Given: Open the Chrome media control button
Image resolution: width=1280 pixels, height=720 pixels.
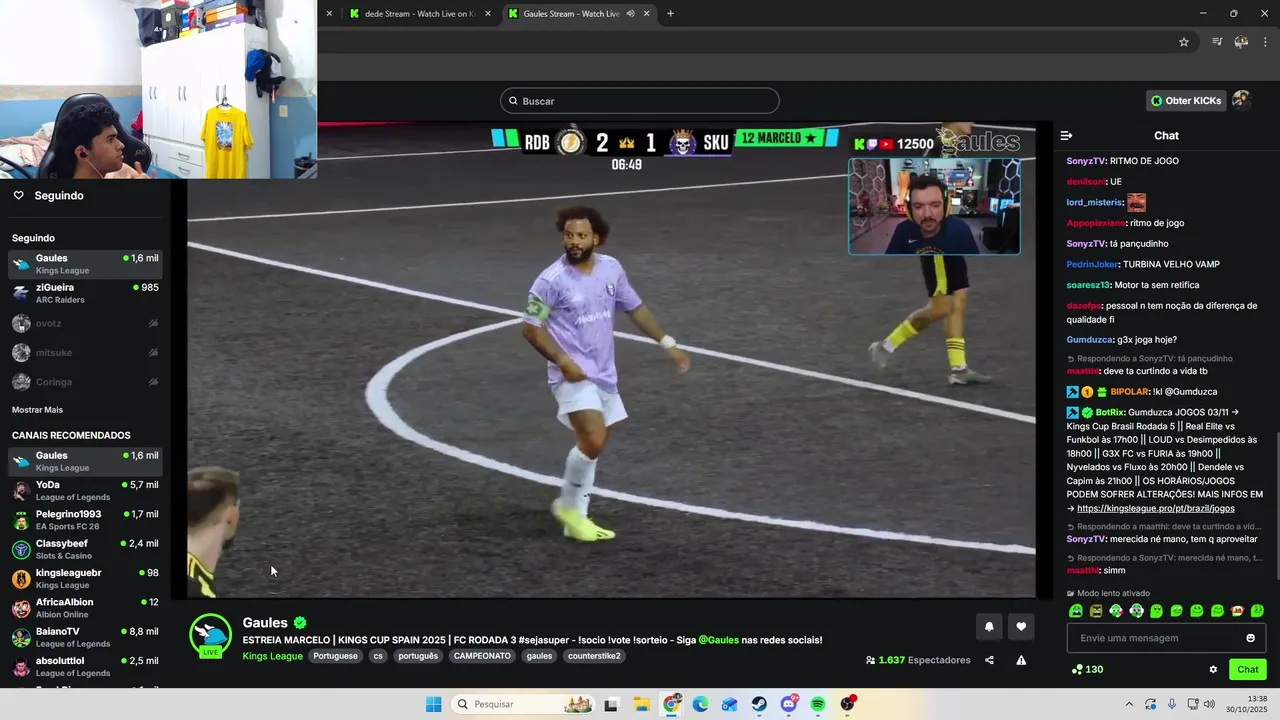Looking at the screenshot, I should coord(1216,42).
